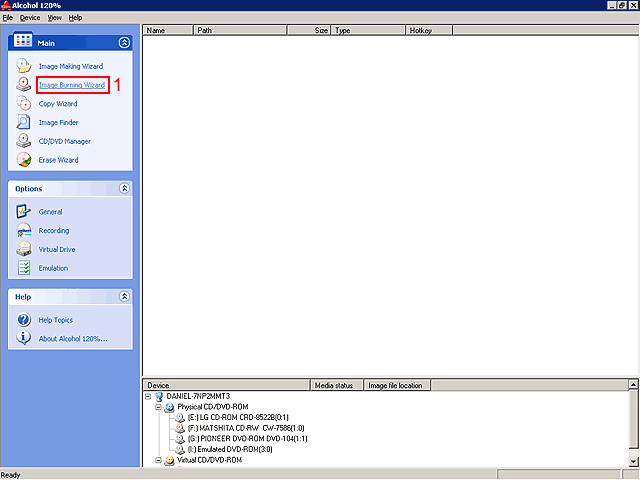The height and width of the screenshot is (480, 640).
Task: Collapse the Physical CD/DVD-ROM tree node
Action: pos(158,407)
